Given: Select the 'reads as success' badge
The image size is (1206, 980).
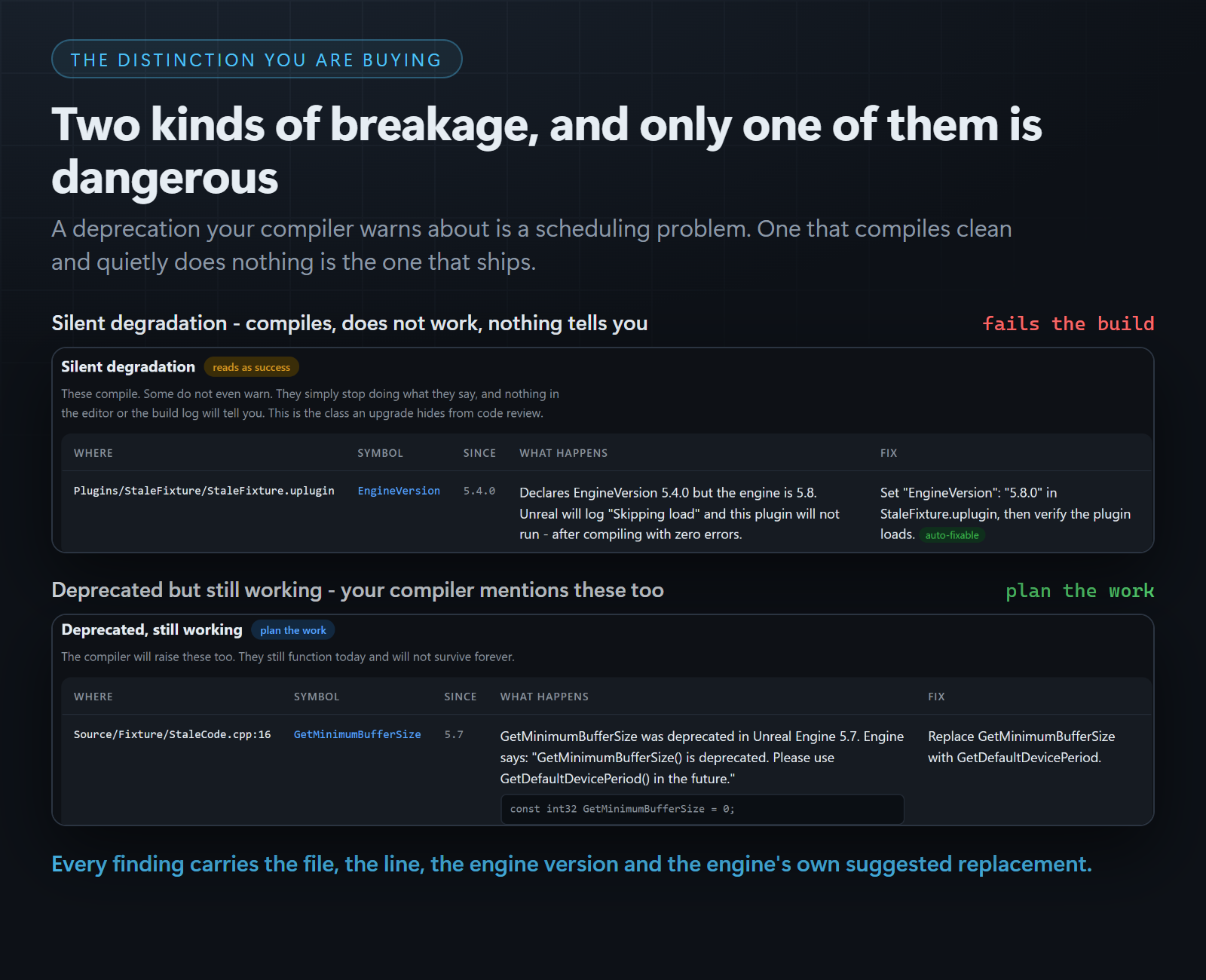Looking at the screenshot, I should 251,367.
